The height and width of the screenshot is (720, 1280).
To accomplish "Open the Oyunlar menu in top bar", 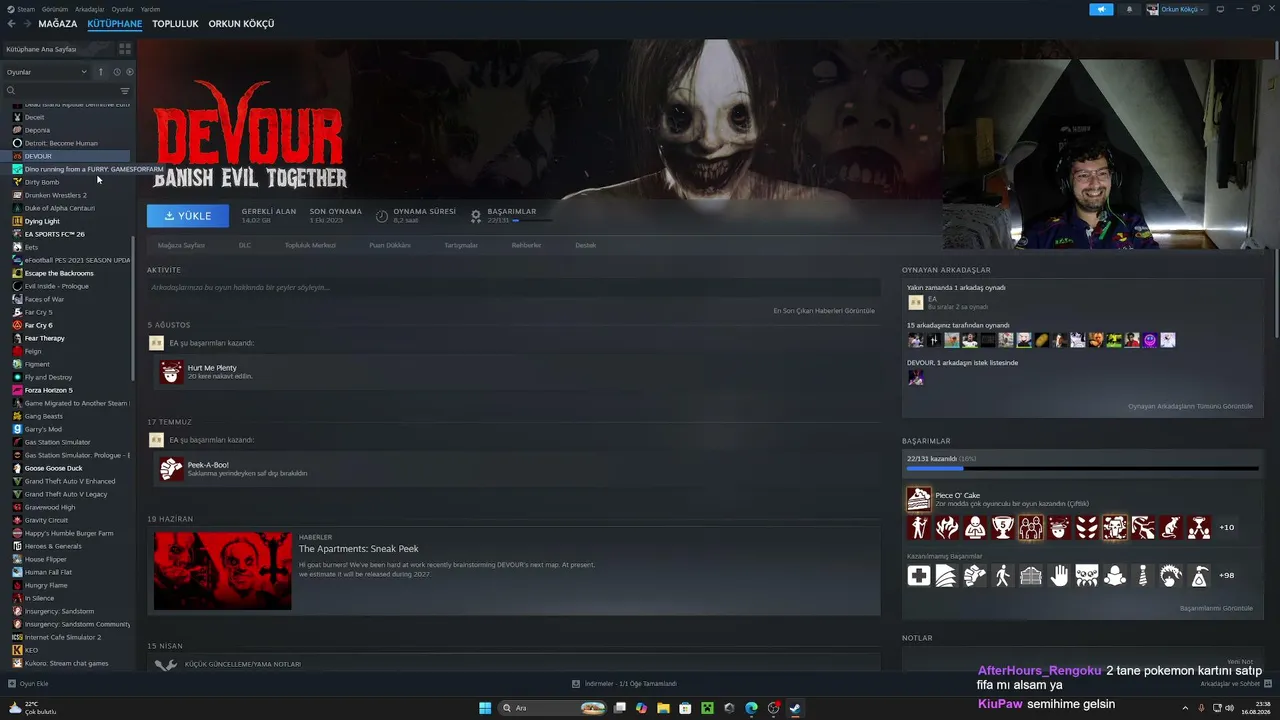I will click(x=122, y=9).
